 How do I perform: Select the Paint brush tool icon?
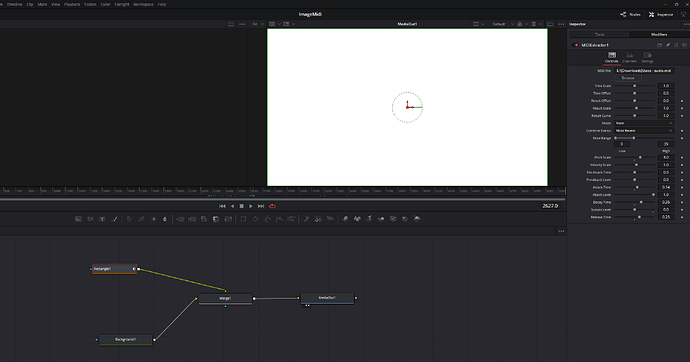click(115, 219)
